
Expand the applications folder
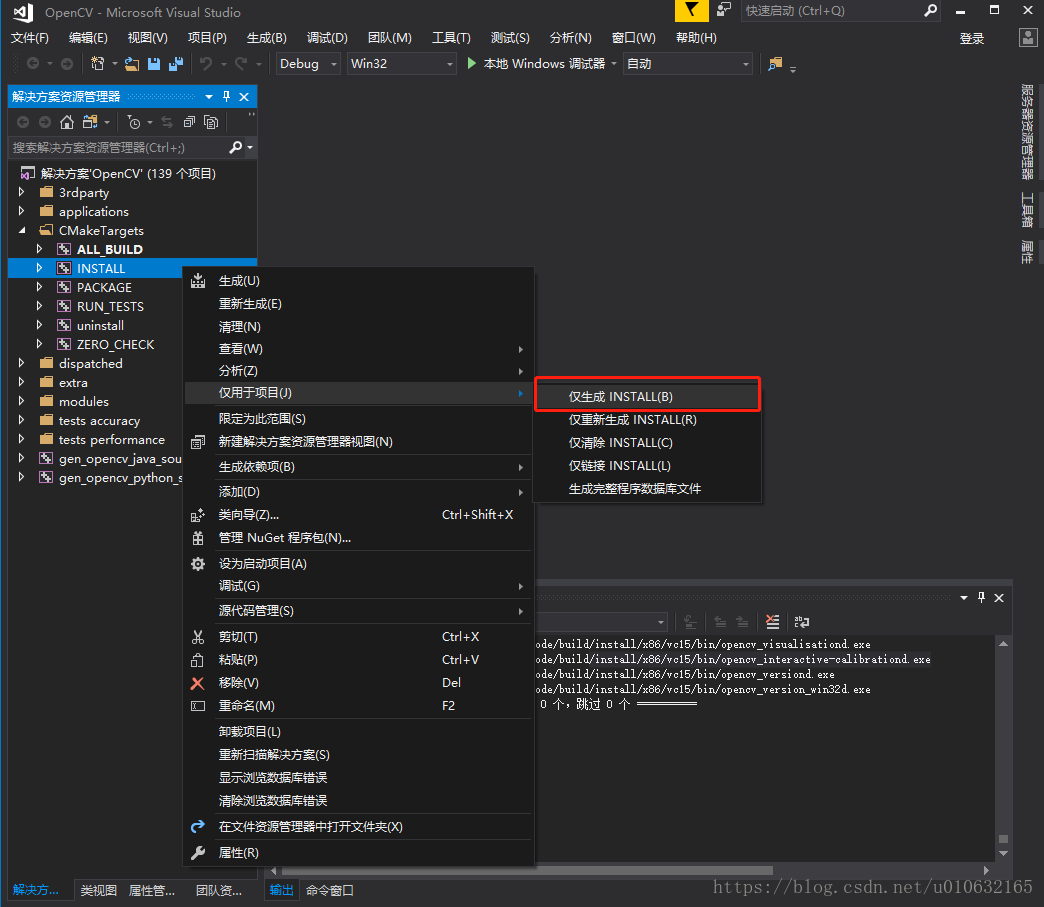21,210
